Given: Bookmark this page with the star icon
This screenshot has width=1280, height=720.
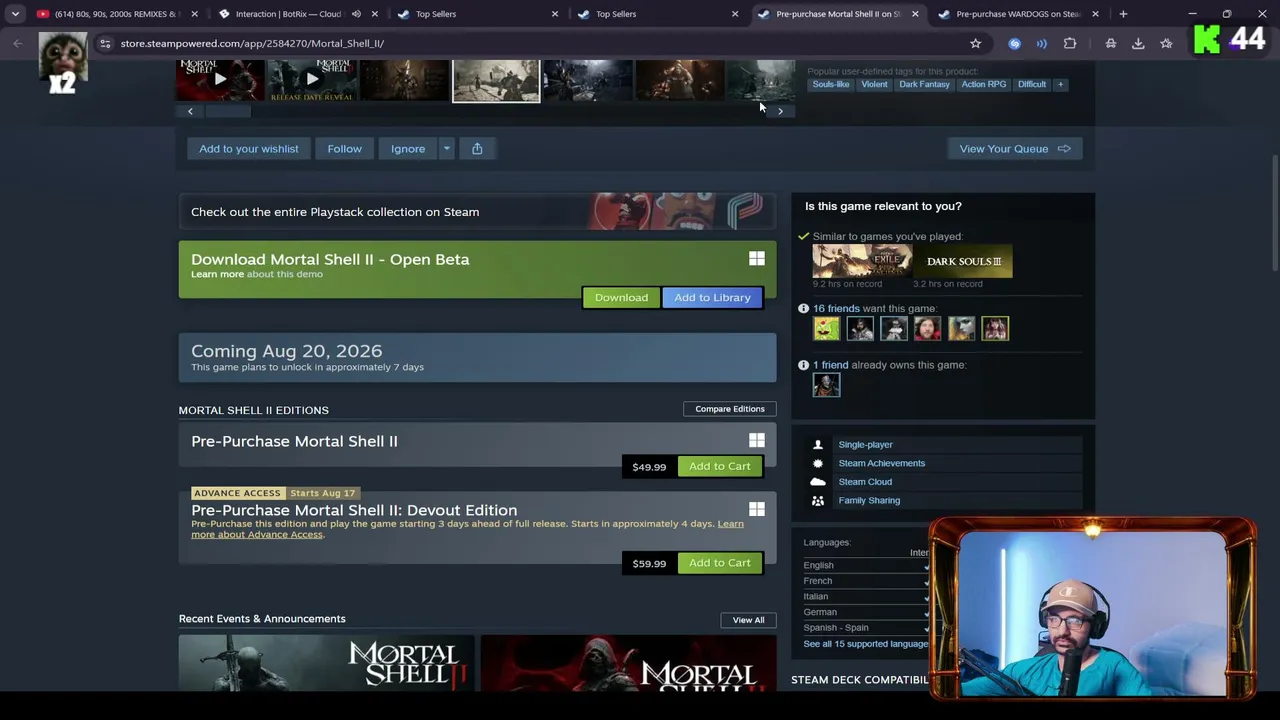Looking at the screenshot, I should point(975,43).
